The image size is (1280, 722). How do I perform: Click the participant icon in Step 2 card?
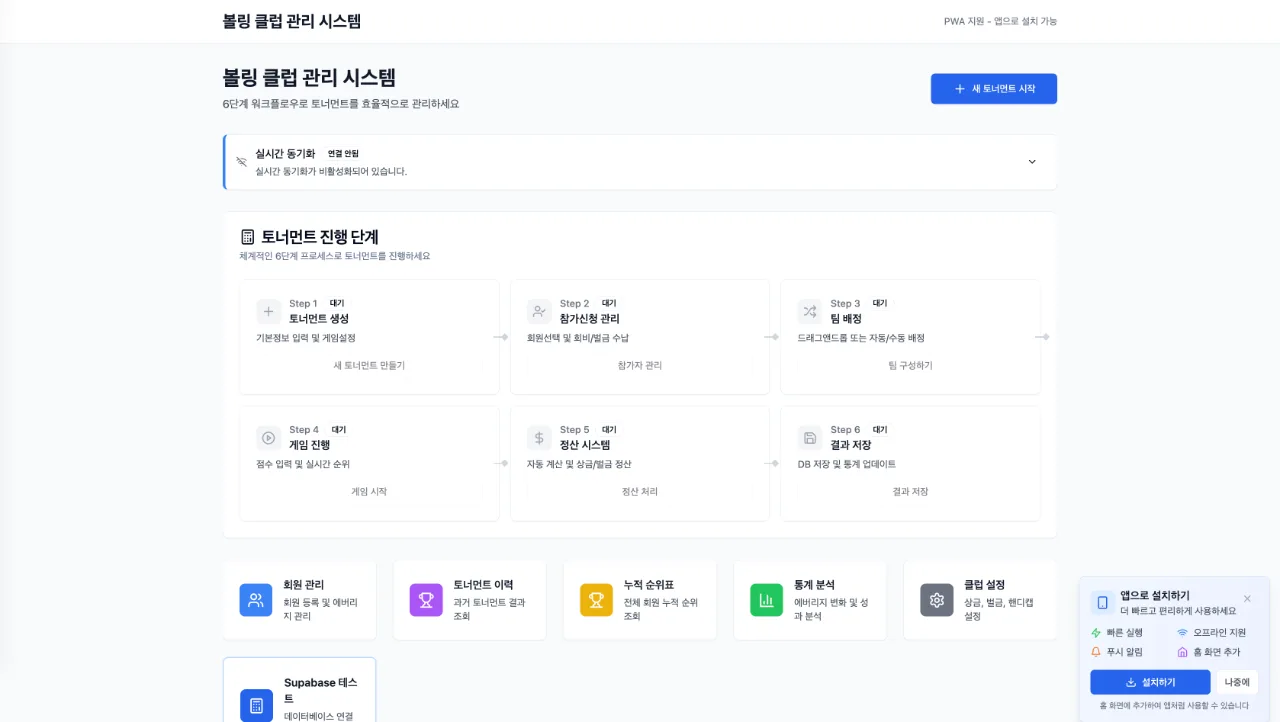pyautogui.click(x=539, y=311)
